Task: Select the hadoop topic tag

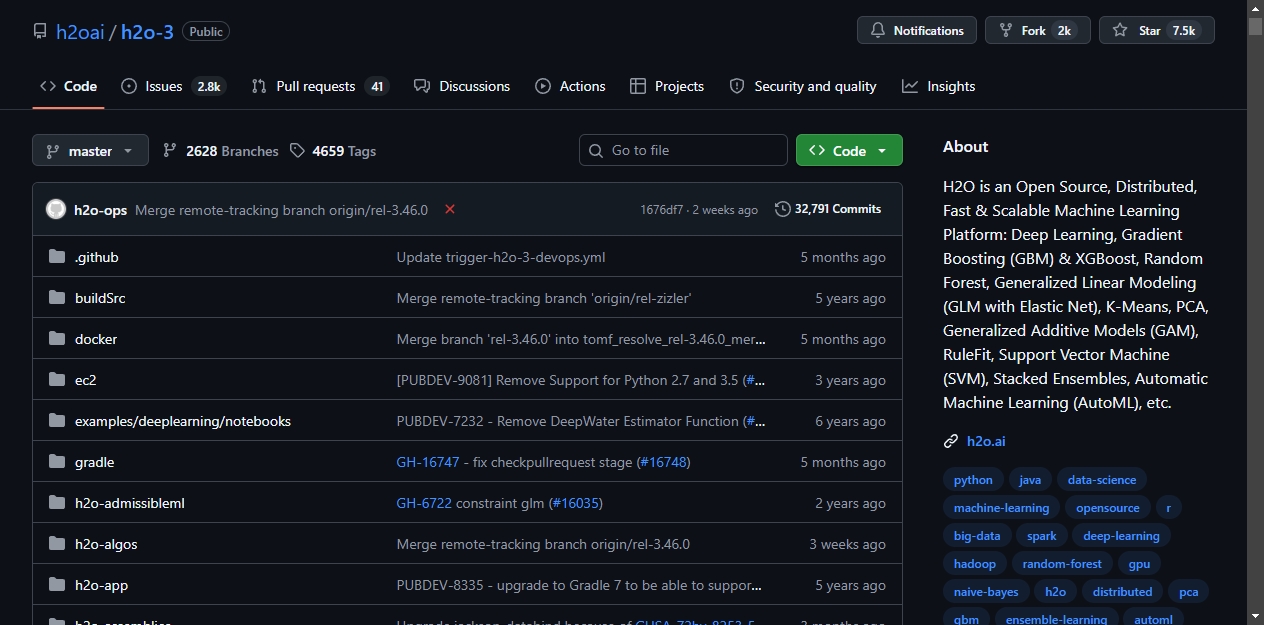Action: [975, 564]
